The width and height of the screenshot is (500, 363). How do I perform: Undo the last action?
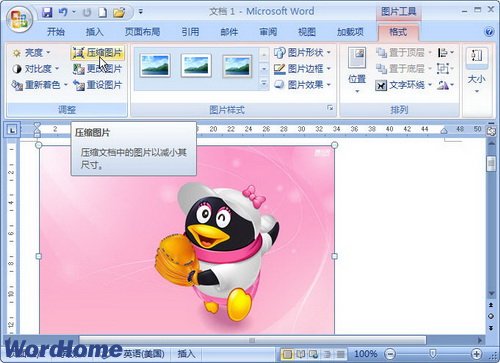click(x=63, y=13)
